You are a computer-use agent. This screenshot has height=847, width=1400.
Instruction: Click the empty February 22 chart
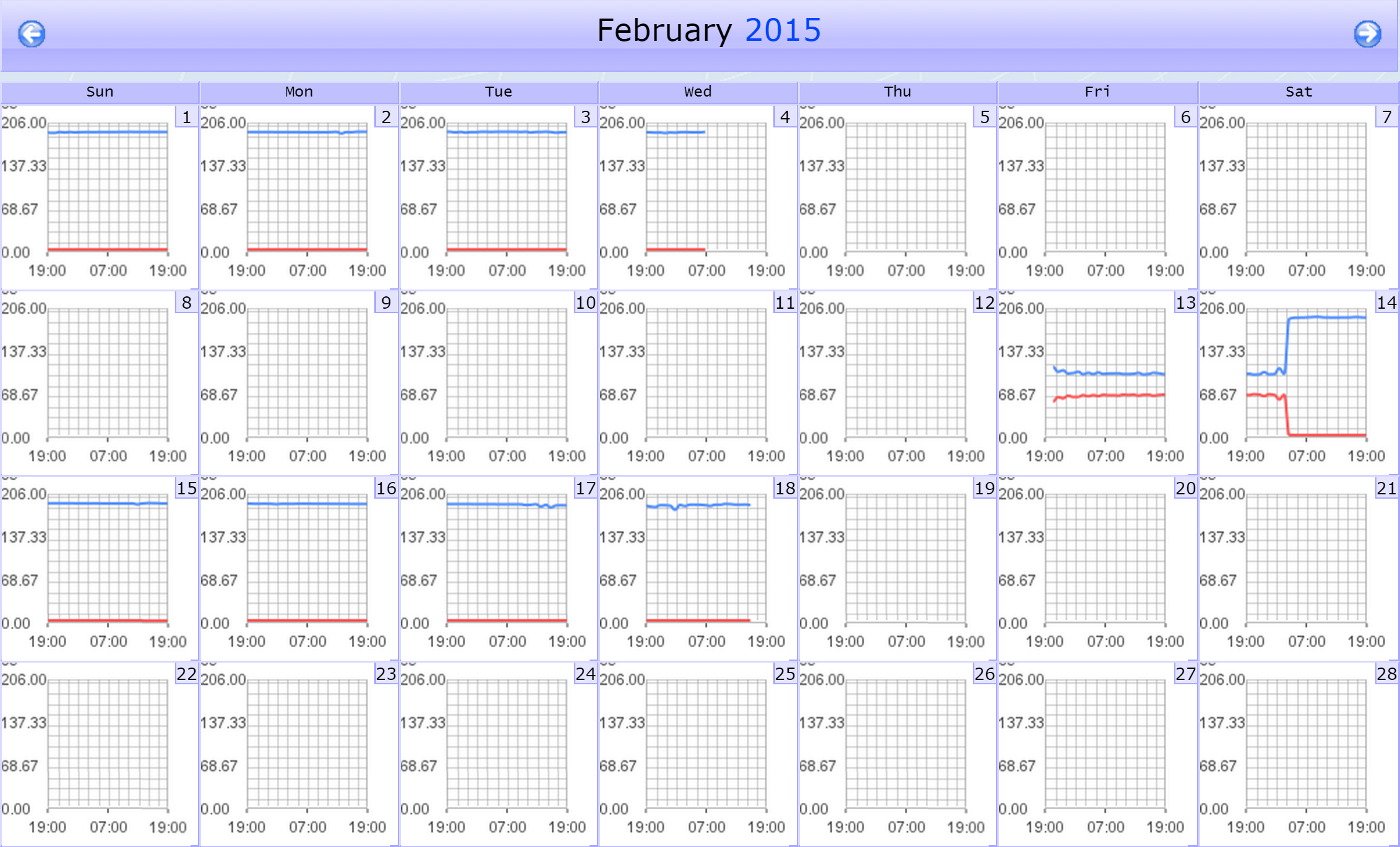tap(99, 753)
